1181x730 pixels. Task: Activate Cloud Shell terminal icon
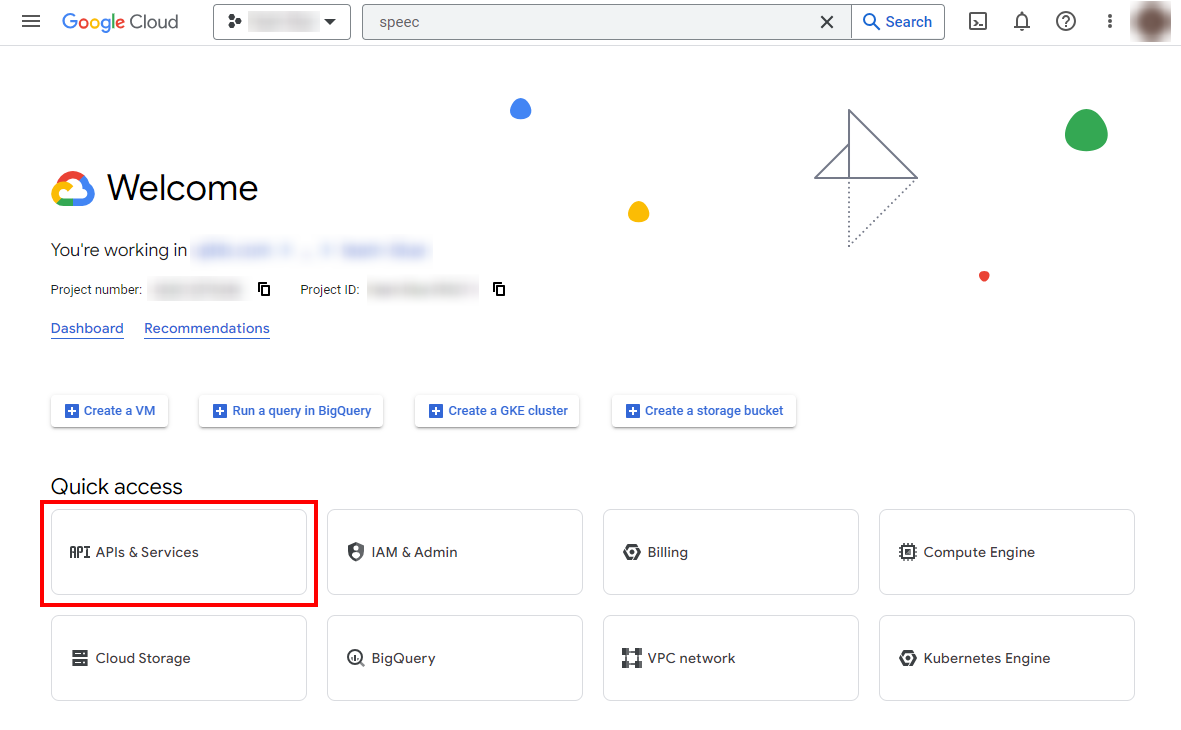[x=978, y=21]
